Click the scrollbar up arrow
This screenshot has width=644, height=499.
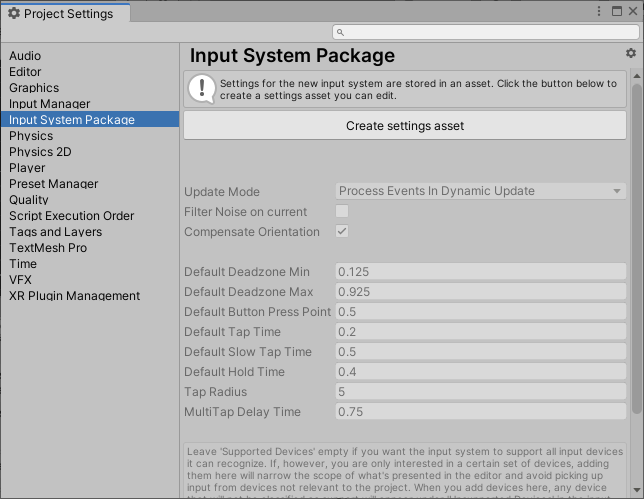pos(637,76)
